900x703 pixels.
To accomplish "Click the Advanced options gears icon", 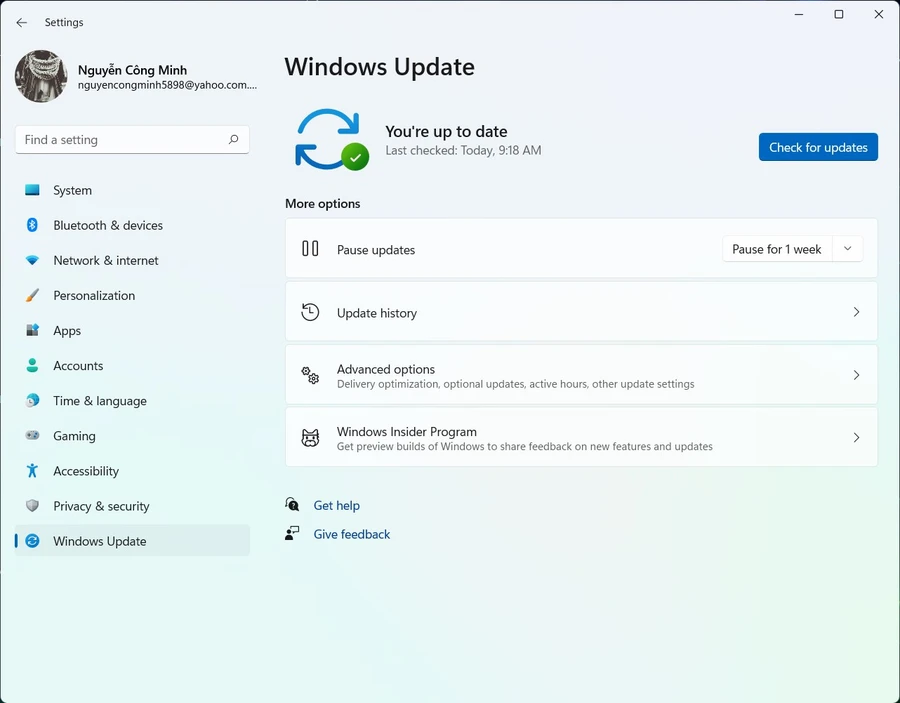I will pyautogui.click(x=310, y=375).
